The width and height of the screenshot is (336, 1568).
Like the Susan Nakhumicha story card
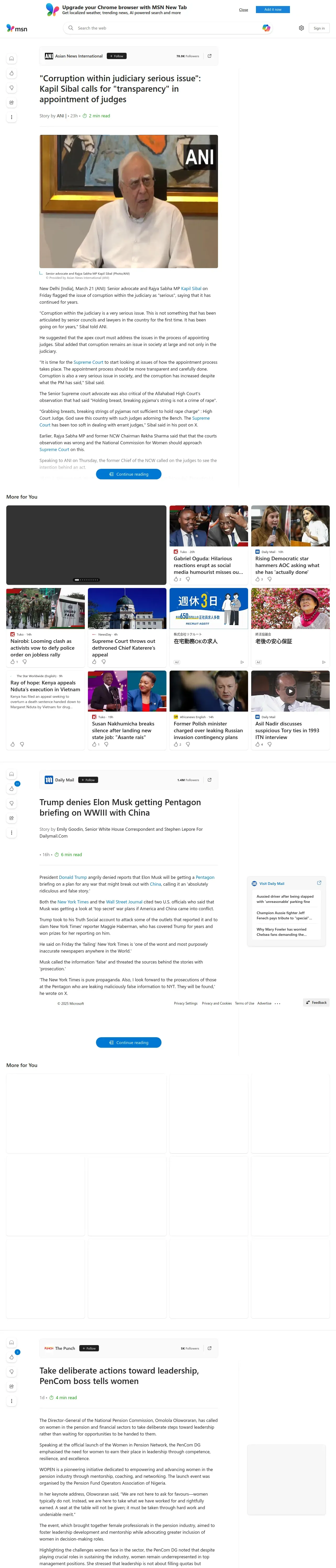pos(94,745)
